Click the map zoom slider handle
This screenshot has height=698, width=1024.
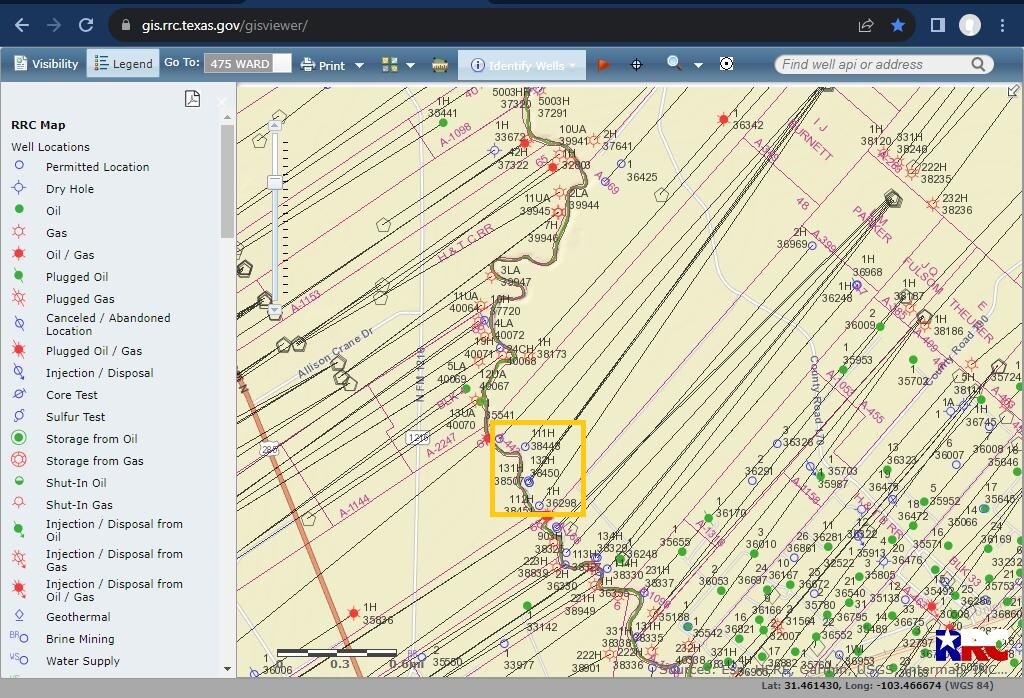[x=274, y=181]
